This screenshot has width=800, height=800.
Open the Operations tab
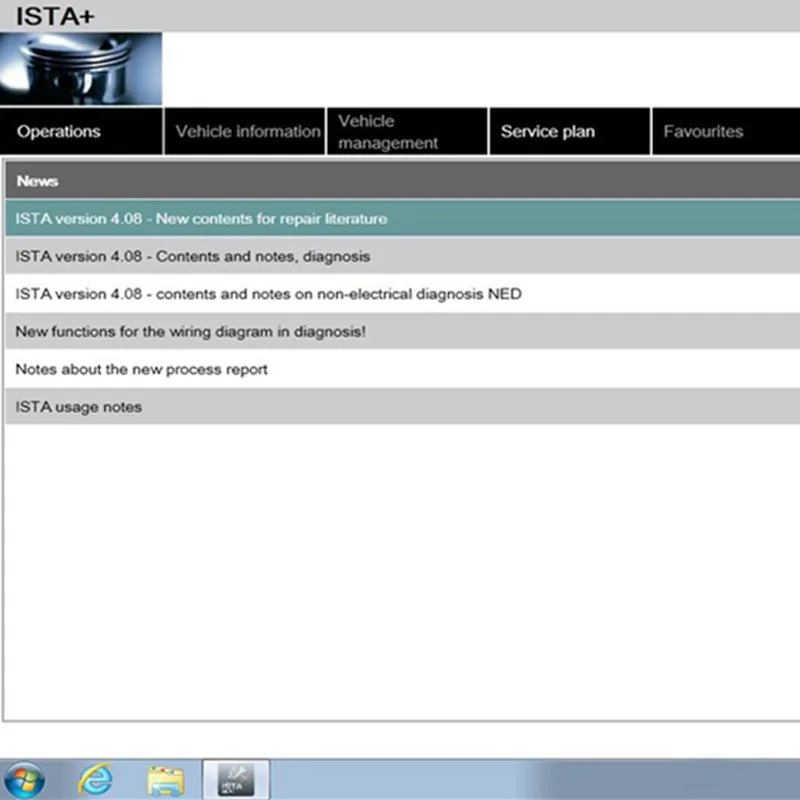coord(81,131)
